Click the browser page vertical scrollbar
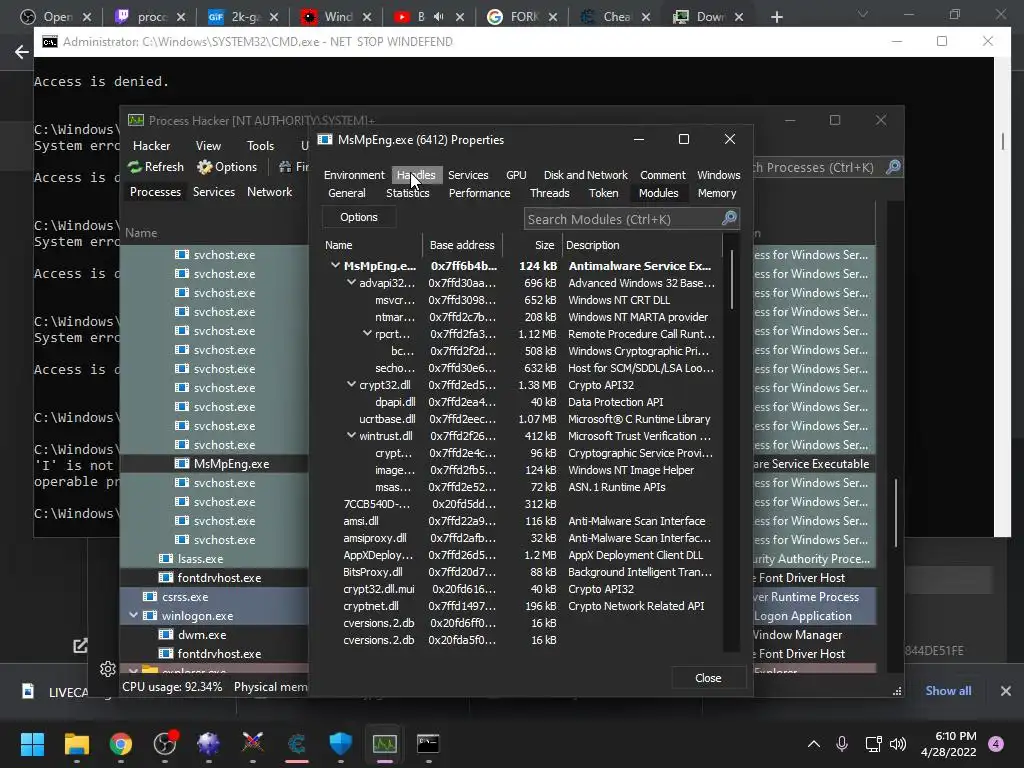The image size is (1024, 768). coord(1003,142)
